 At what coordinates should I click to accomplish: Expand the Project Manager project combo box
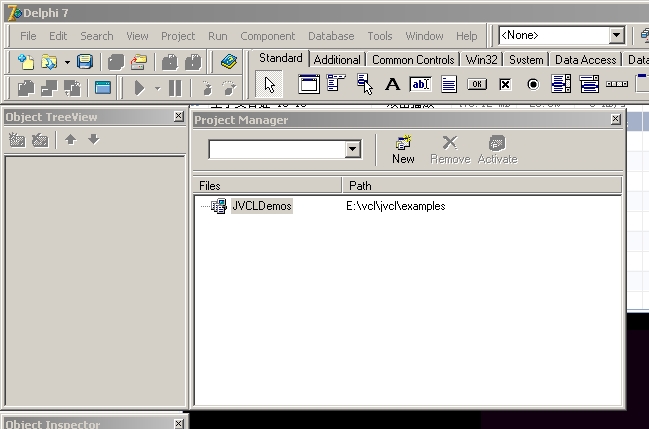352,149
